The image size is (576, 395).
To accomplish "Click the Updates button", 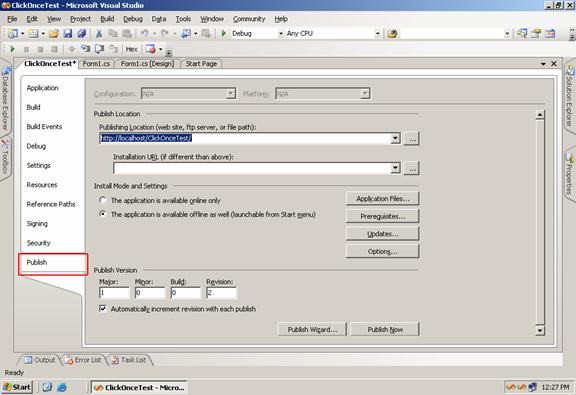I will pos(382,234).
